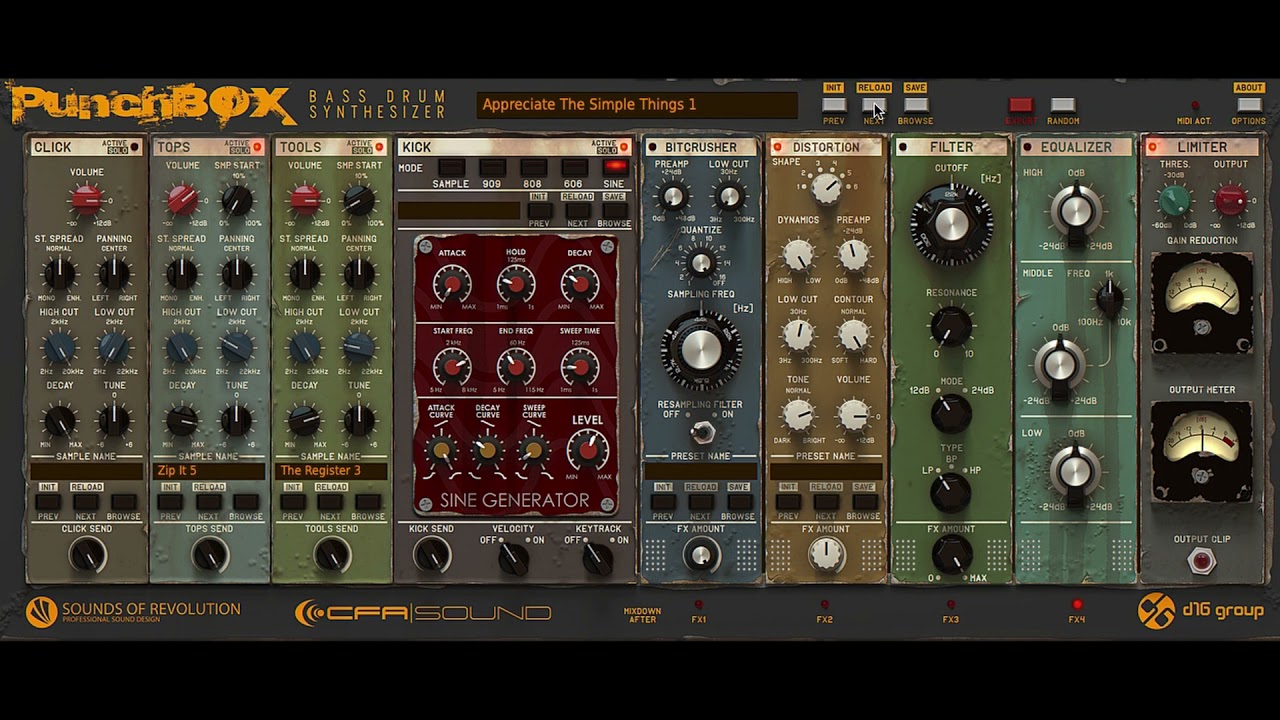Click the Filter Resonance knob
This screenshot has width=1280, height=720.
[950, 326]
